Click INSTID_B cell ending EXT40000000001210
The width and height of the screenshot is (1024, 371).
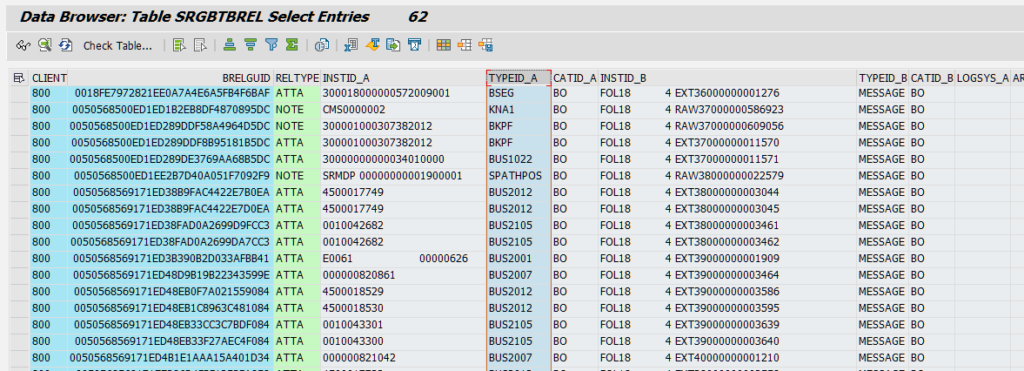(x=727, y=358)
